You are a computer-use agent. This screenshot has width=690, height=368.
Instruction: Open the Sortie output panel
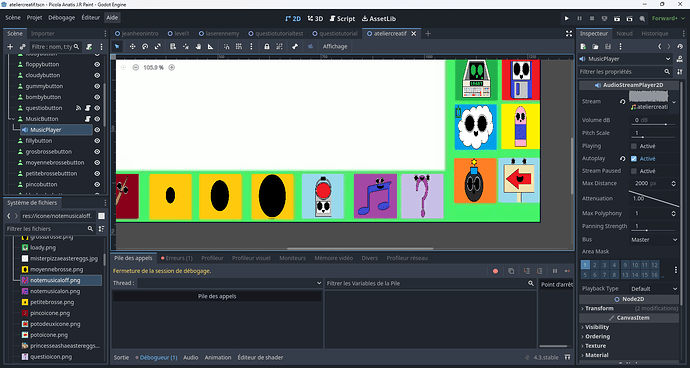[x=121, y=357]
